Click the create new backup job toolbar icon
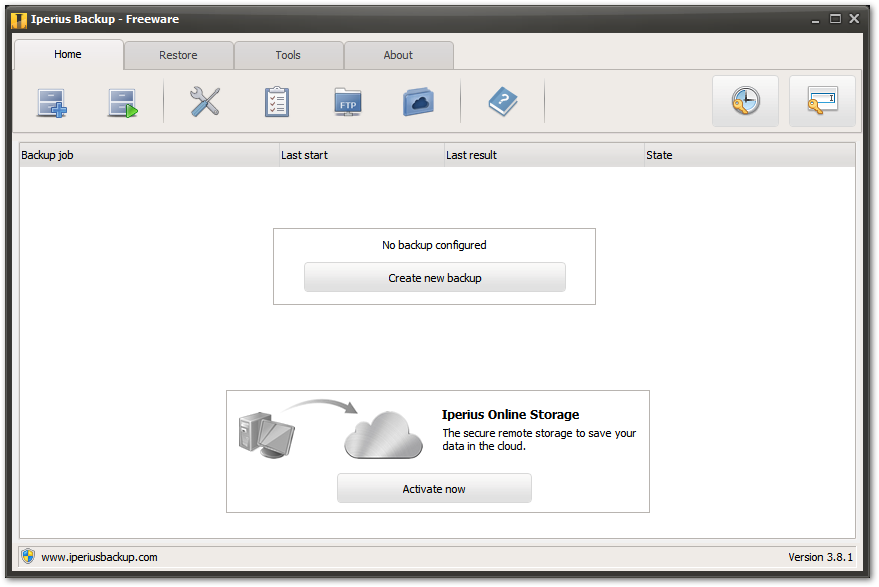 click(52, 103)
